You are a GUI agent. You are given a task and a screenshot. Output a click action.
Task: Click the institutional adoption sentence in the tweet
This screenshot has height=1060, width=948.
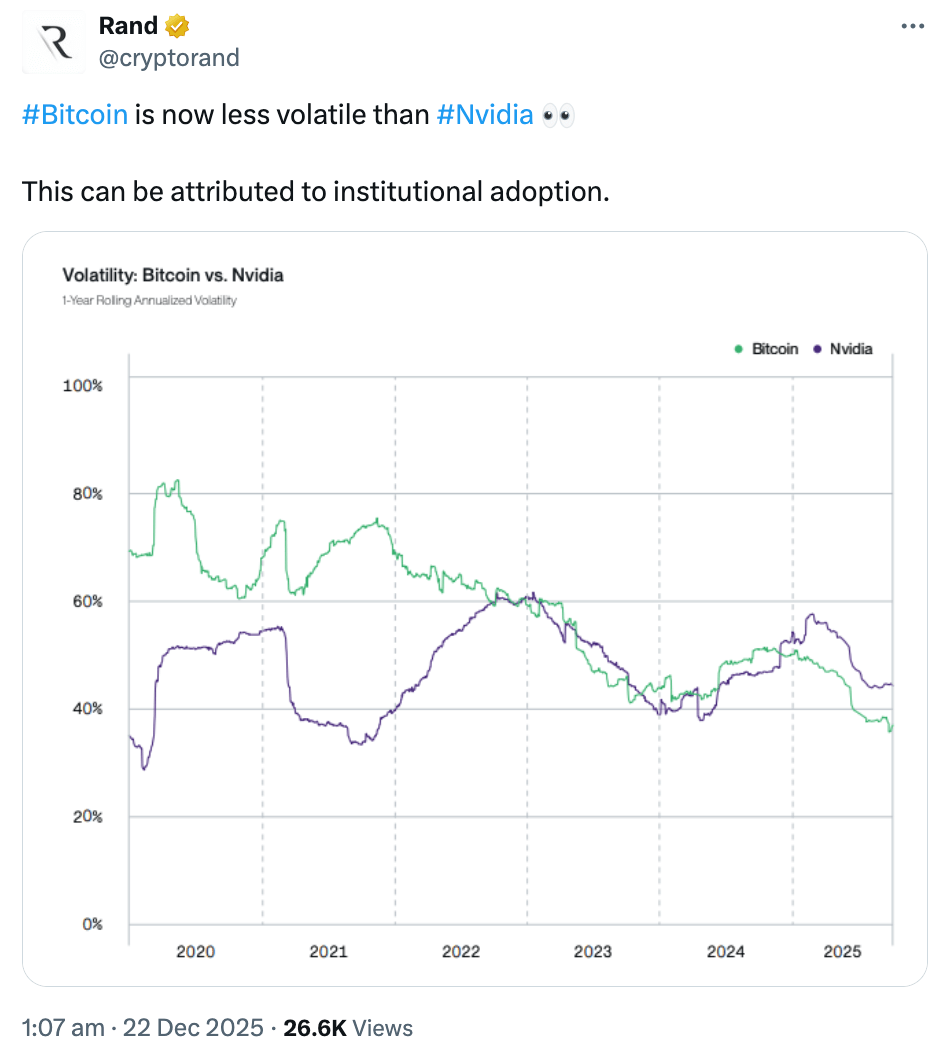[315, 190]
